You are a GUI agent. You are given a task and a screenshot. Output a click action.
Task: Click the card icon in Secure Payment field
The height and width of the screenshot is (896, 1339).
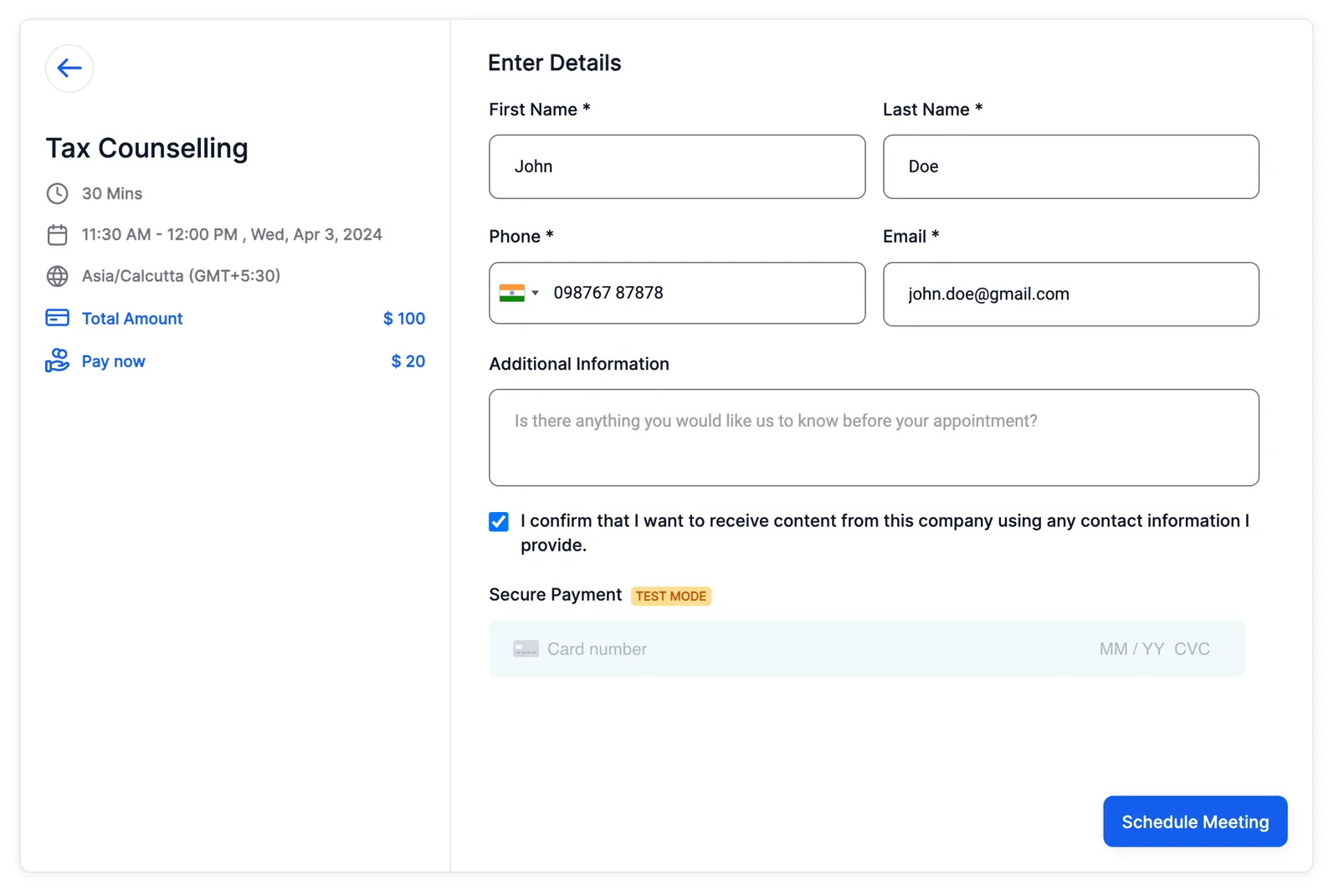[x=526, y=649]
